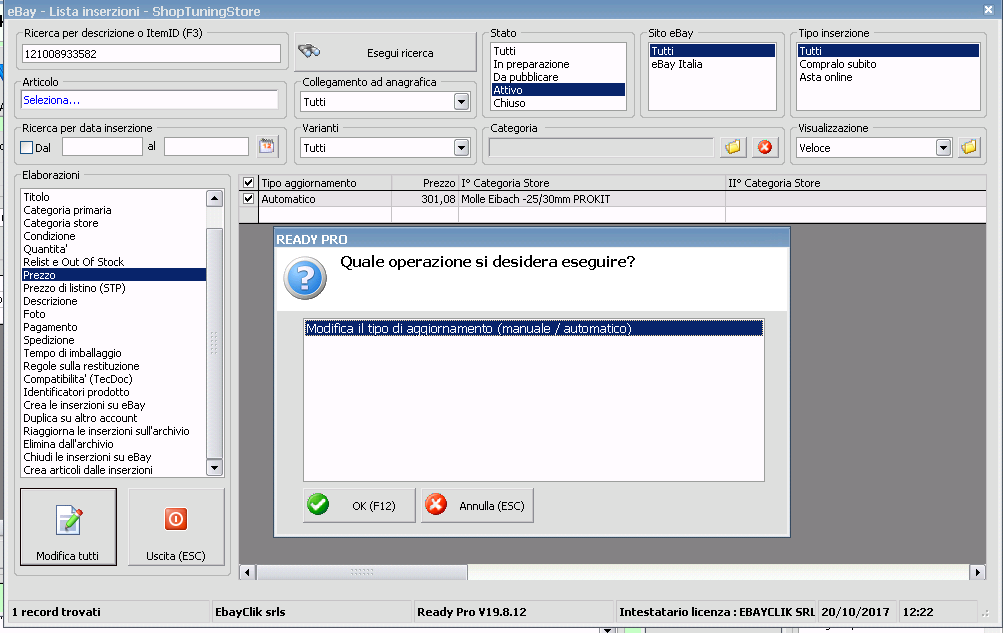Click Elaborazioni scrollbar down arrow

coord(214,468)
